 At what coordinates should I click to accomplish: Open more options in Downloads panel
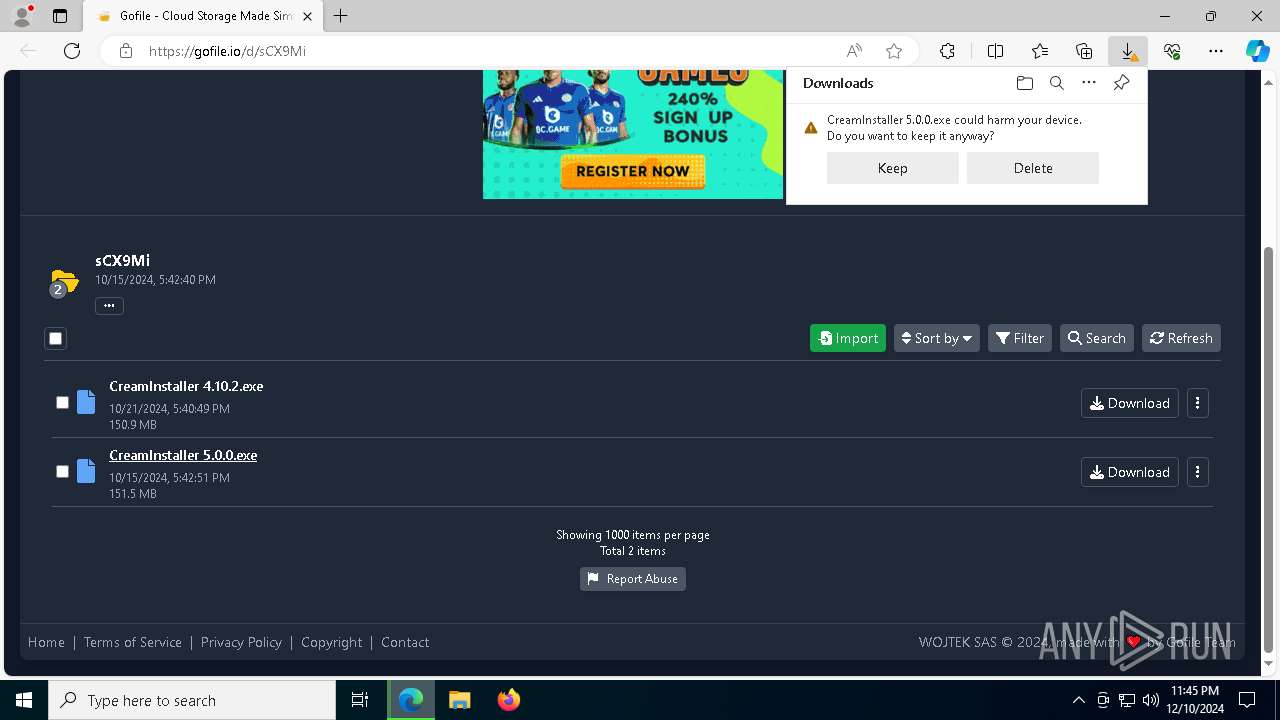point(1089,83)
